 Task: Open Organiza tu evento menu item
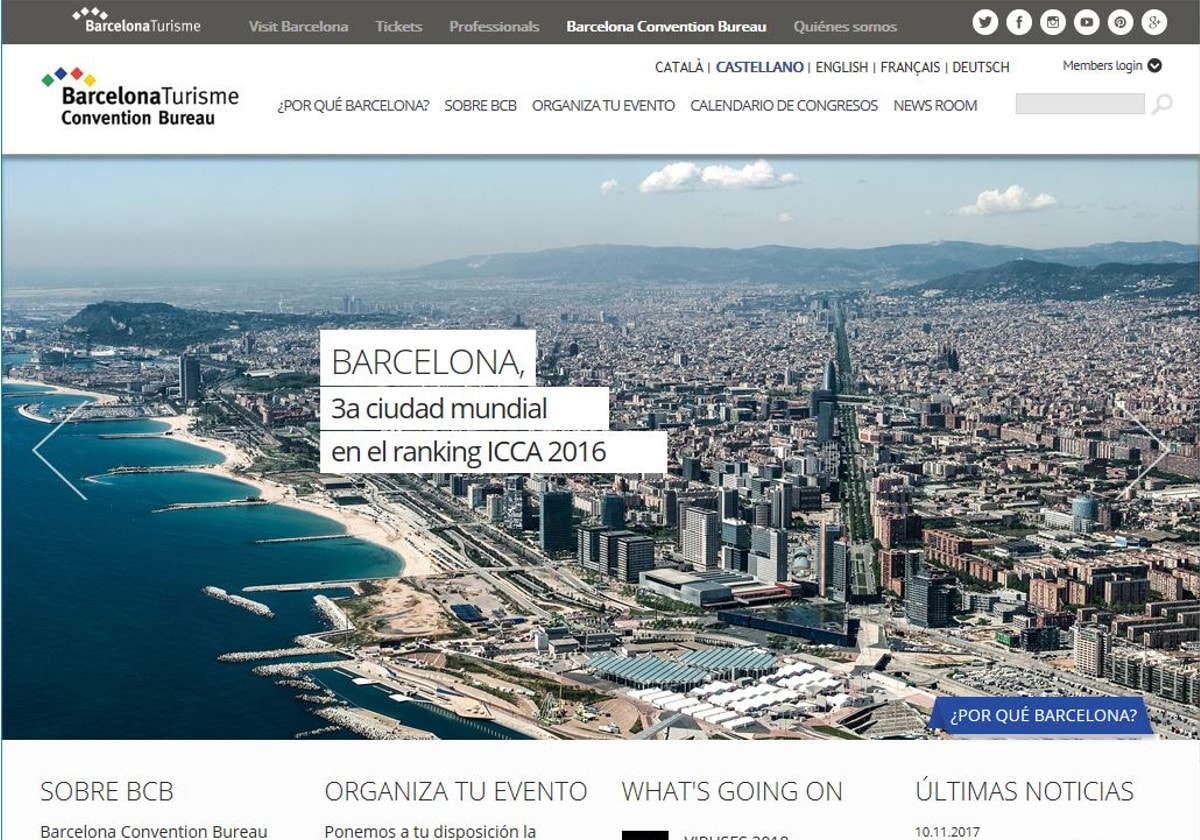pos(603,105)
